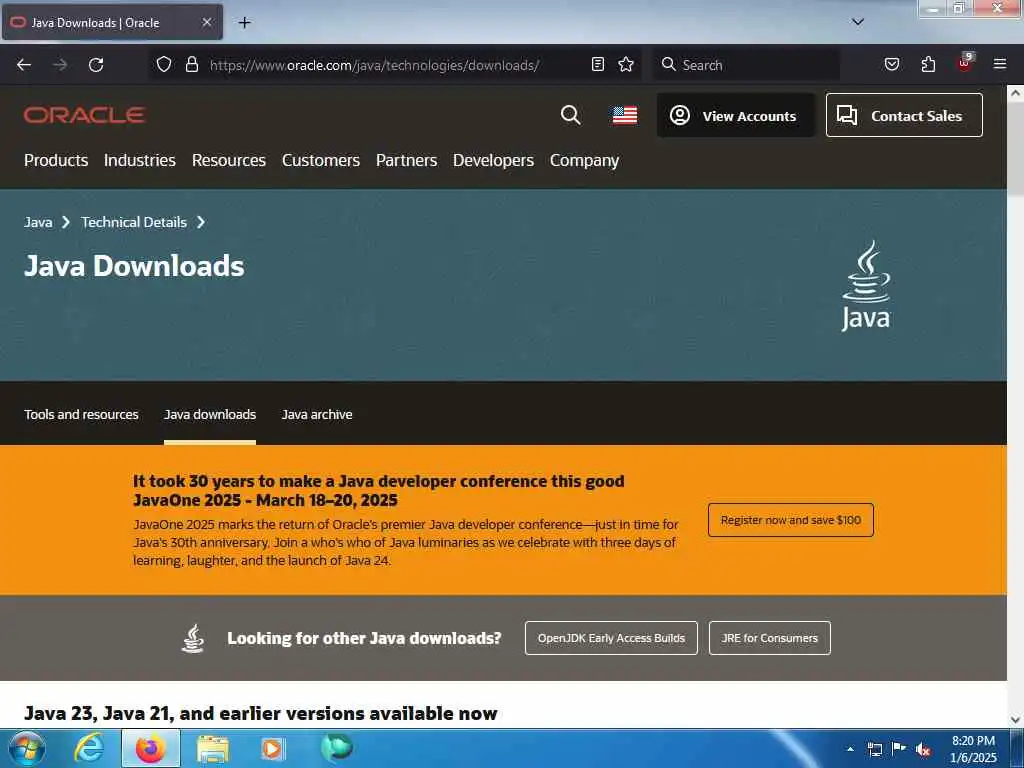1024x768 pixels.
Task: Launch Internet Explorer from taskbar
Action: coord(88,748)
